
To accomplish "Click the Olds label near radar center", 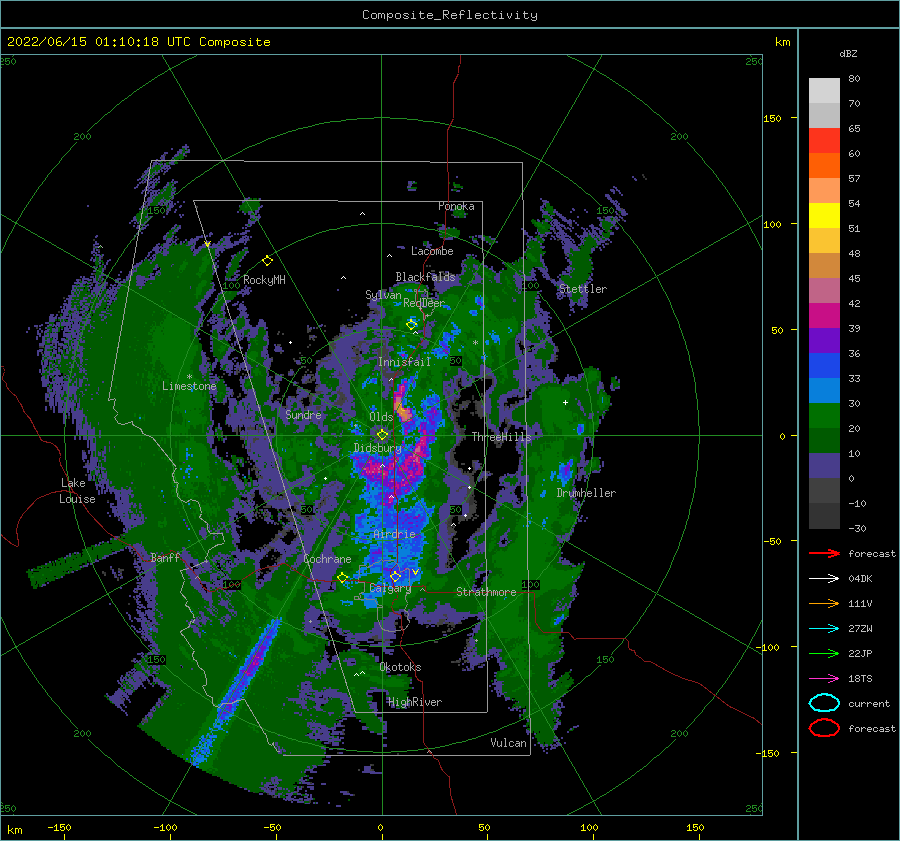I will click(x=381, y=417).
